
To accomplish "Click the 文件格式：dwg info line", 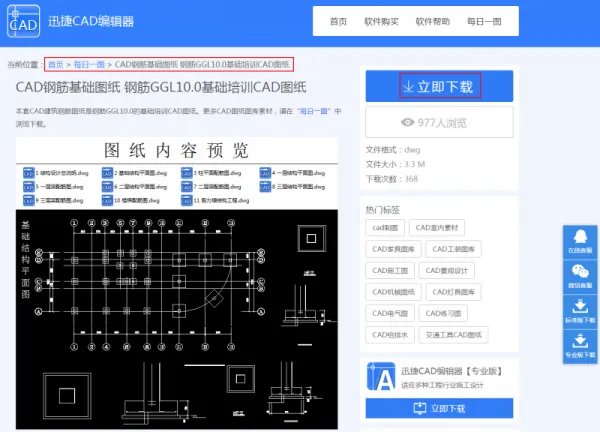I will coord(393,150).
